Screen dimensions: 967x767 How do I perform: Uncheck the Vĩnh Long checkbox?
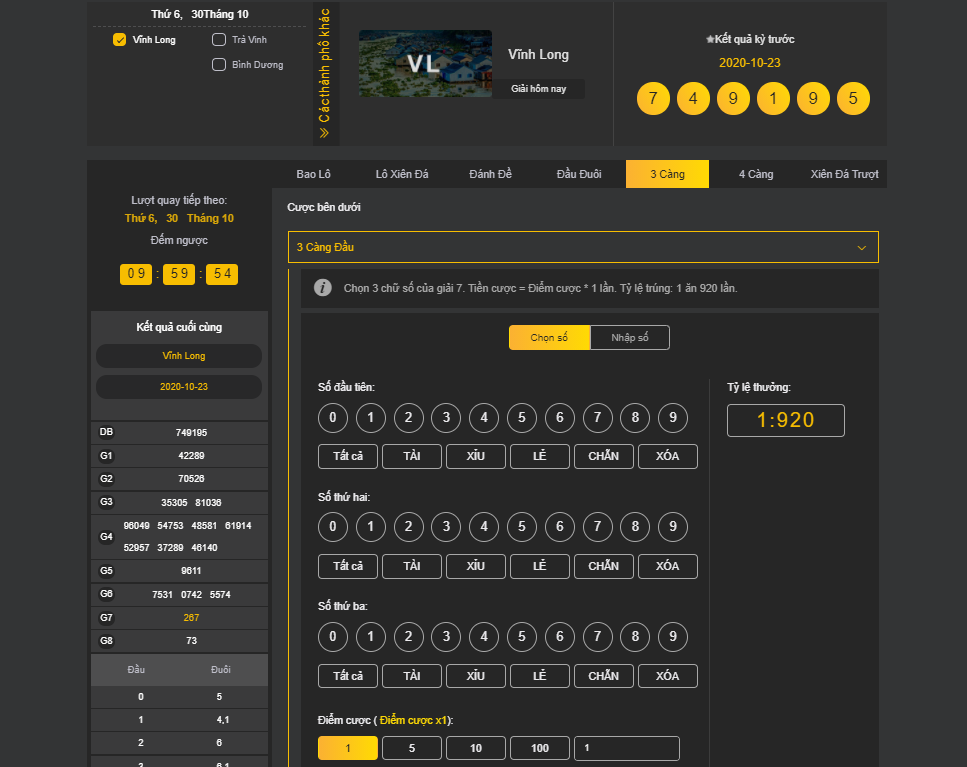coord(120,40)
